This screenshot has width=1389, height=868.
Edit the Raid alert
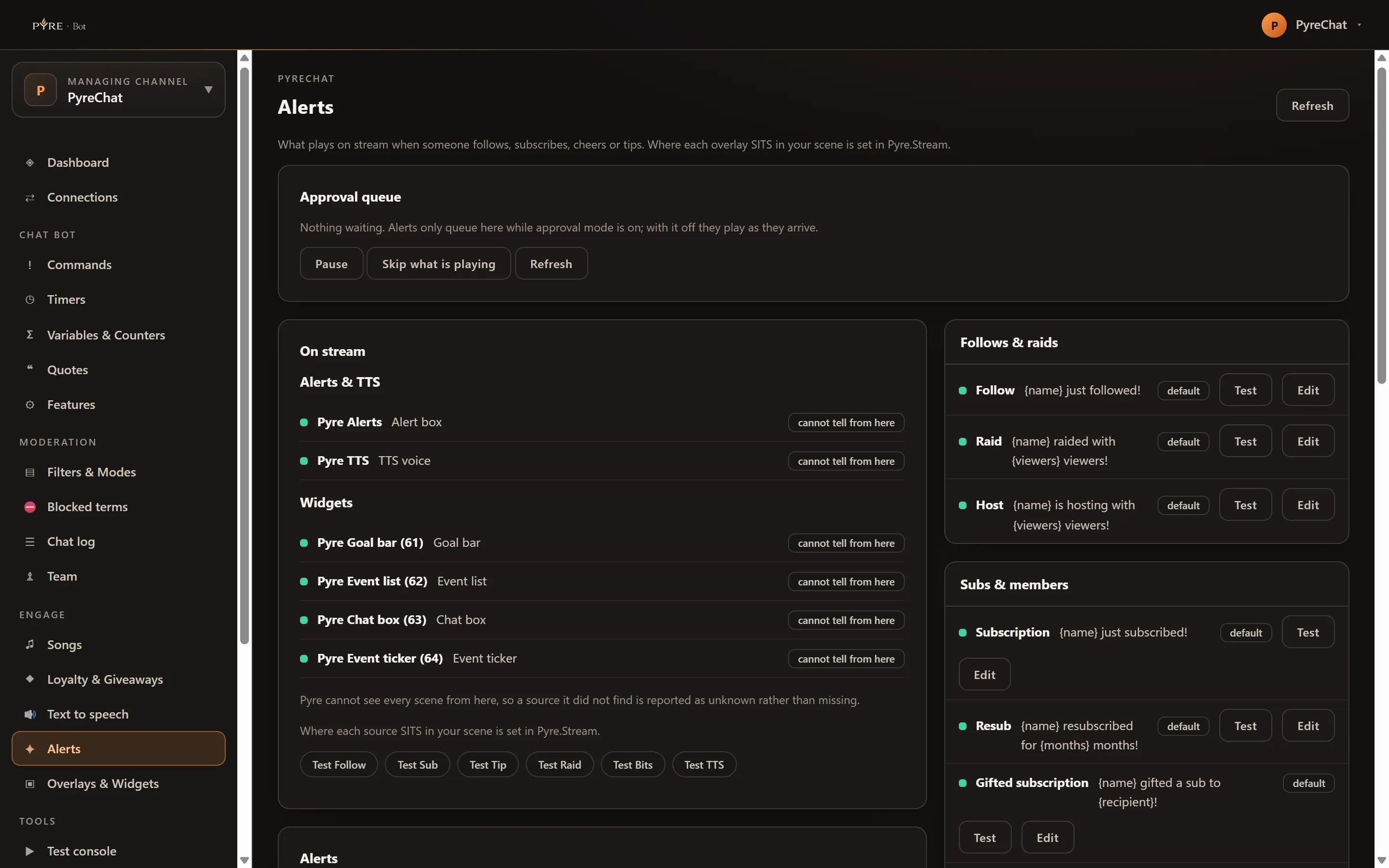[1308, 441]
